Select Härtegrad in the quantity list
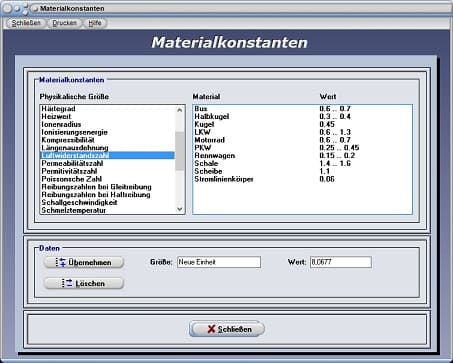453x363 pixels. (x=107, y=109)
